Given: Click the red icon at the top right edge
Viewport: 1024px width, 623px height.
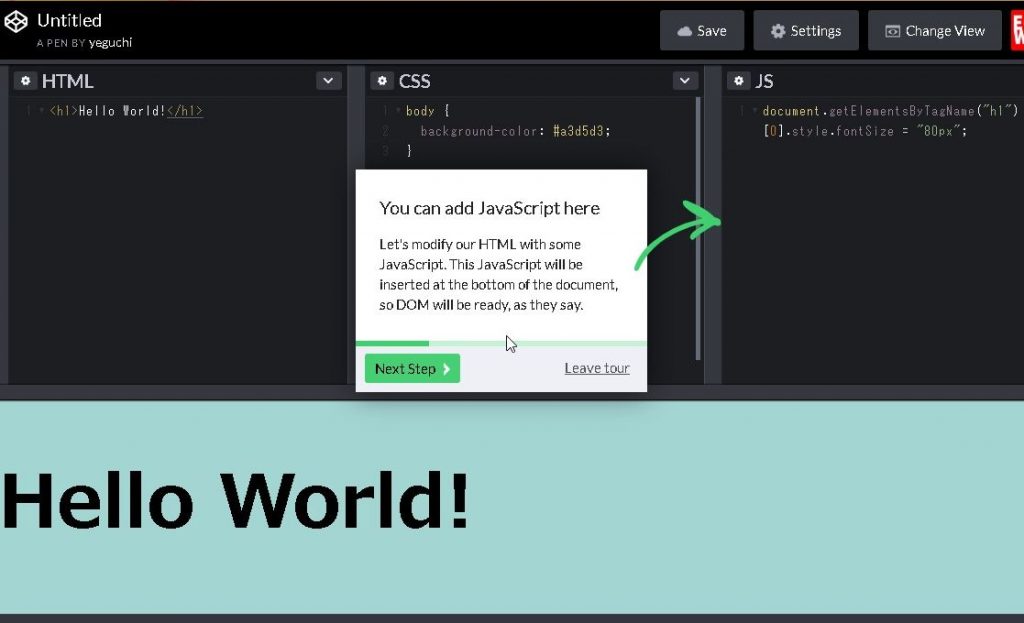Looking at the screenshot, I should (x=1016, y=30).
